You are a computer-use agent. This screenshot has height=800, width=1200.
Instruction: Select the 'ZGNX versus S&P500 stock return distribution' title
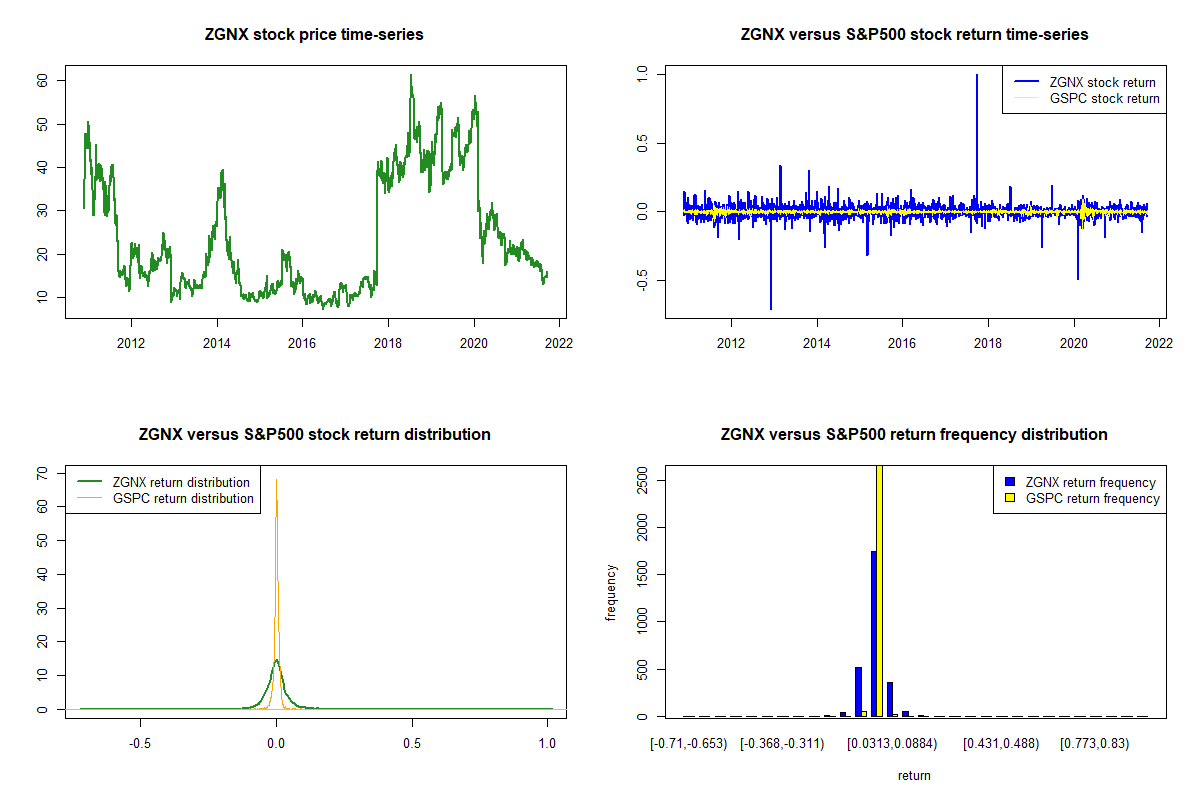pyautogui.click(x=314, y=435)
